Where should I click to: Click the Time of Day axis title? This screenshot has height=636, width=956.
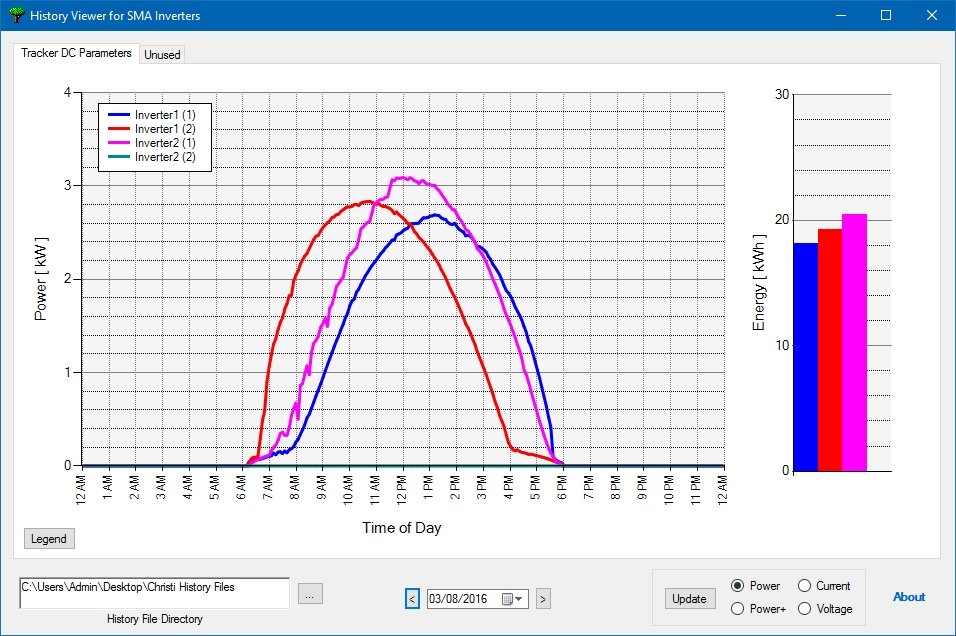click(x=402, y=527)
